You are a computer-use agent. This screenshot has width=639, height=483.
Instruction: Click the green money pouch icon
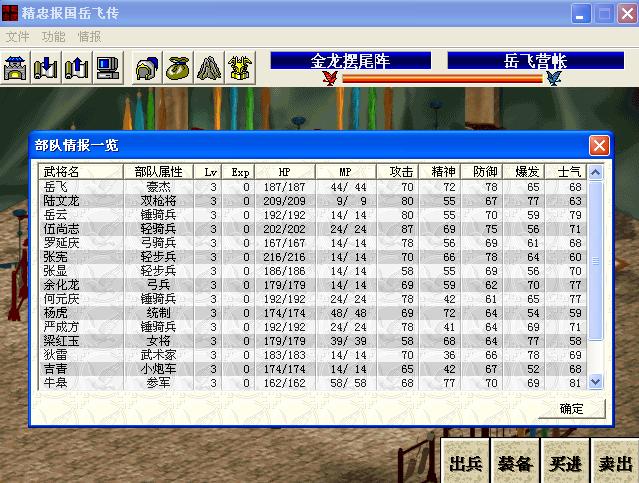pyautogui.click(x=177, y=69)
